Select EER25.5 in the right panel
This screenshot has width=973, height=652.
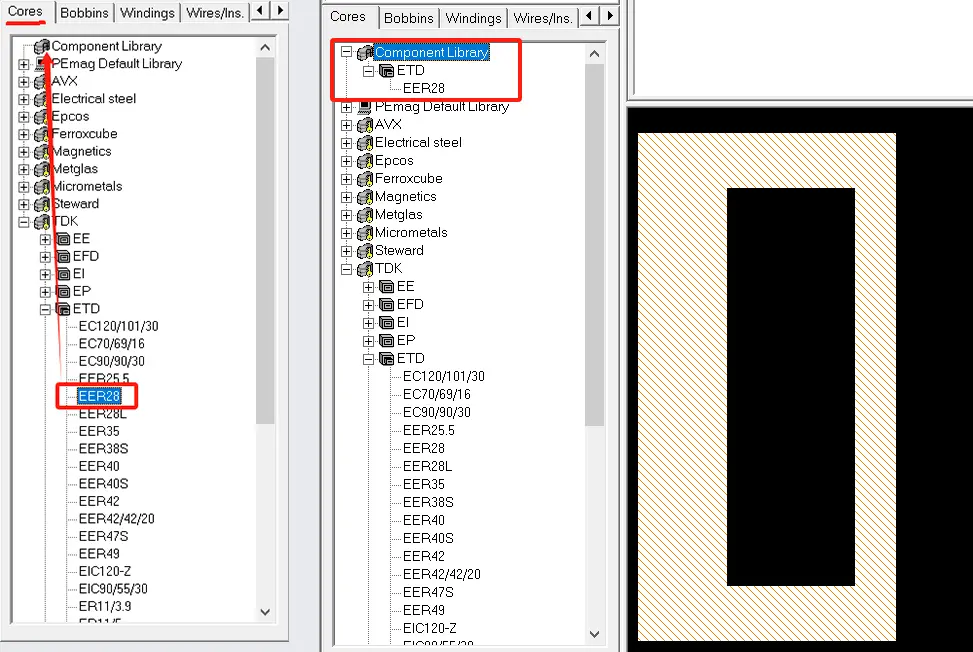(x=429, y=431)
